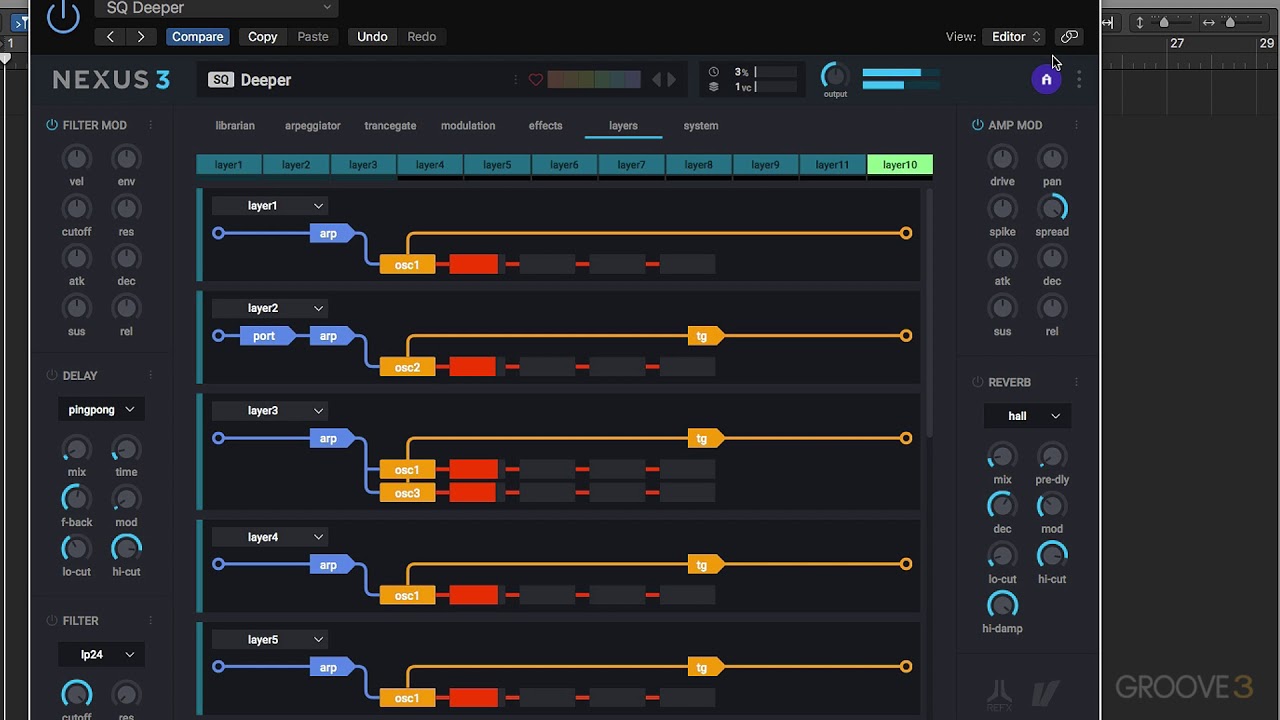Image resolution: width=1280 pixels, height=720 pixels.
Task: Open the three-dot menu beside the home button
Action: click(1079, 80)
